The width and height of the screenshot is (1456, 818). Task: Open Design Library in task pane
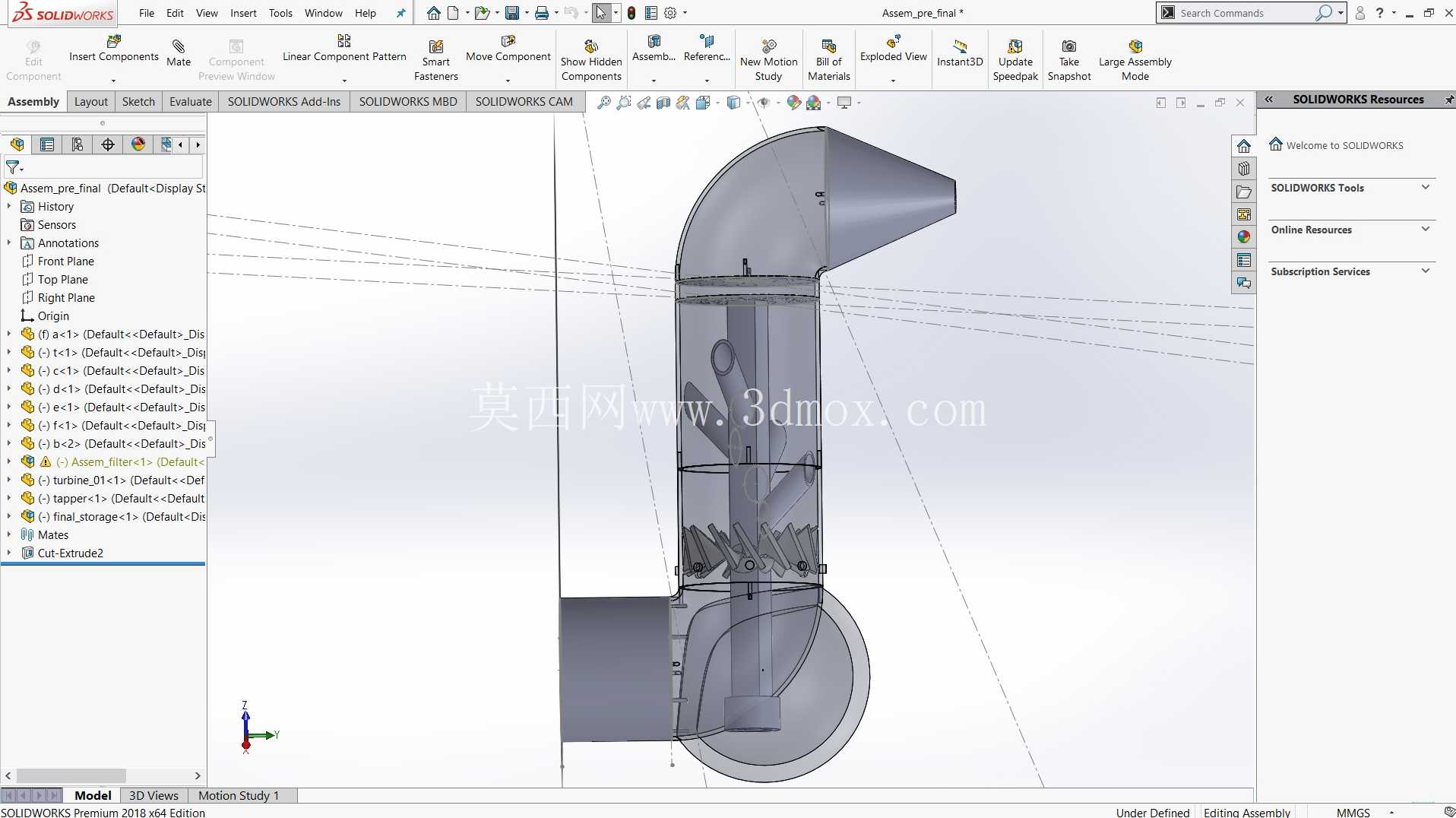1244,169
